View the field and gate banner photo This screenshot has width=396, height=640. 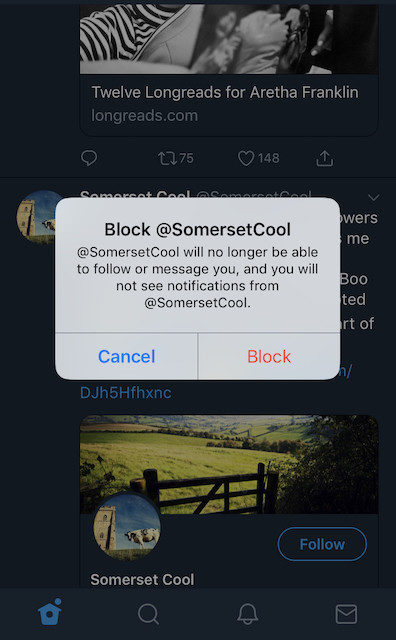coord(229,464)
